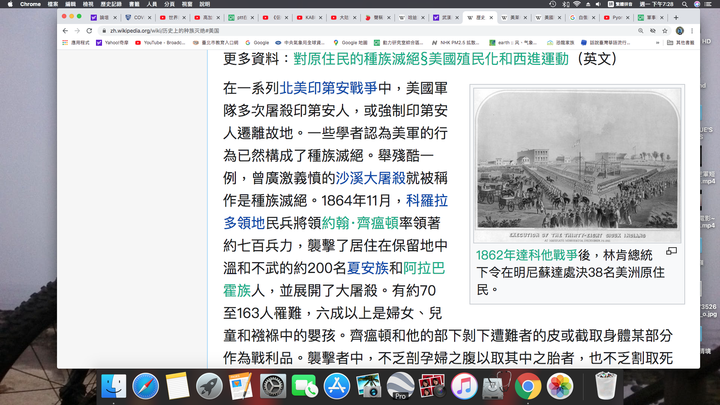The image size is (720, 405).
Task: Open Disk Utility in the Dock
Action: pos(496,386)
